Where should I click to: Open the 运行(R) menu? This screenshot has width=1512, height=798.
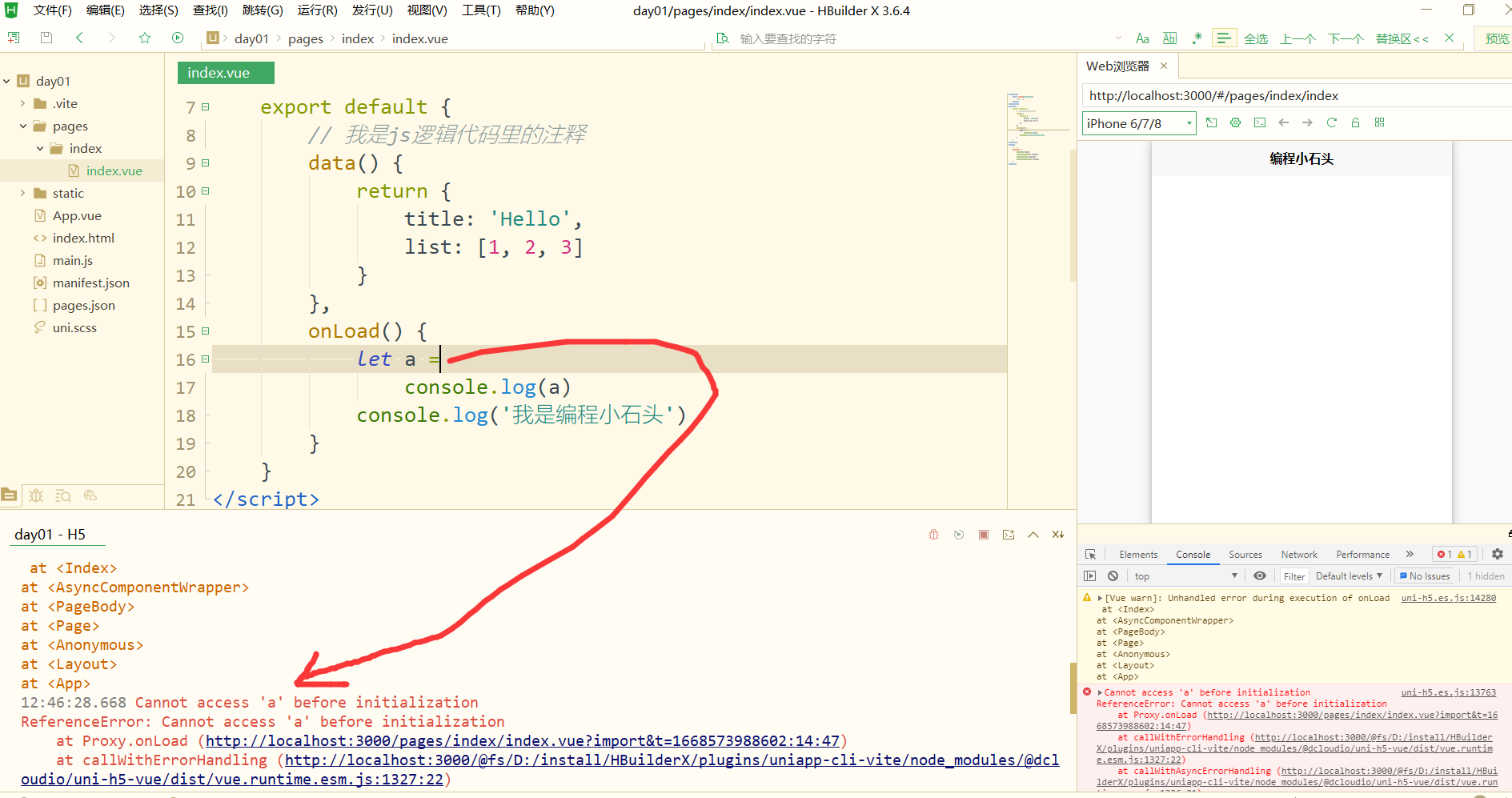[x=317, y=10]
